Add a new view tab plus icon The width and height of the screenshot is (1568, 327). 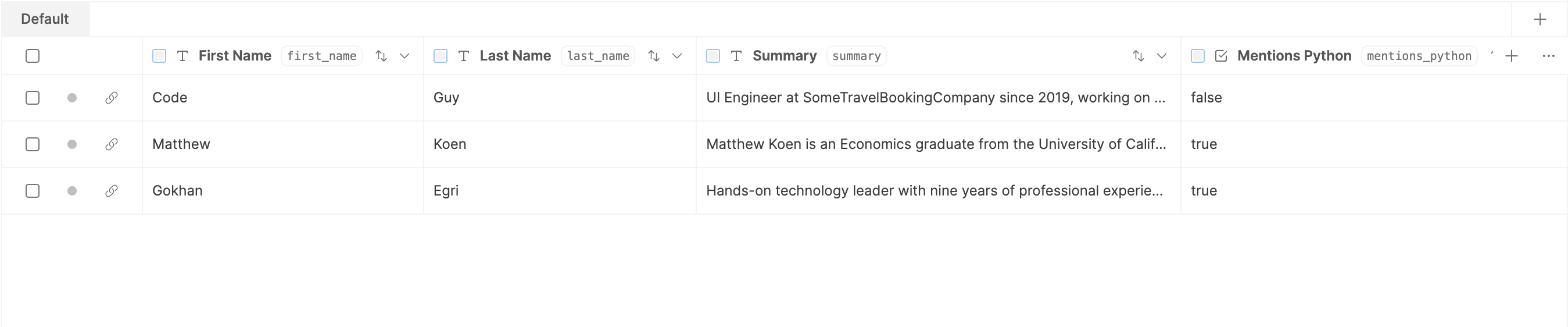1540,19
